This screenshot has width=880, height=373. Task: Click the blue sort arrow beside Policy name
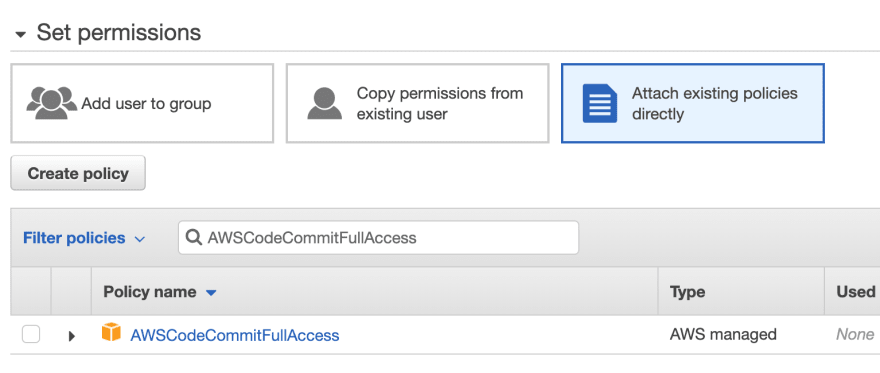tap(211, 292)
